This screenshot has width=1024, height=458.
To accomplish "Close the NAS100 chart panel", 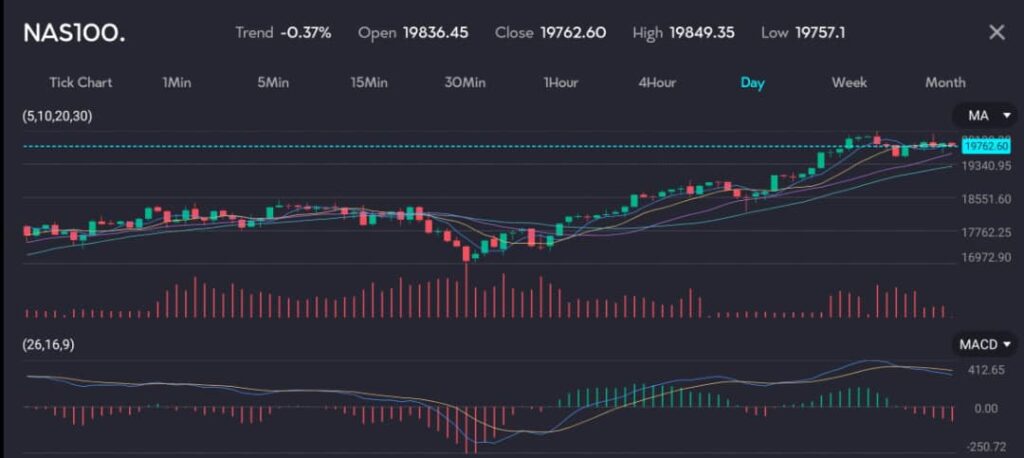I will 996,32.
